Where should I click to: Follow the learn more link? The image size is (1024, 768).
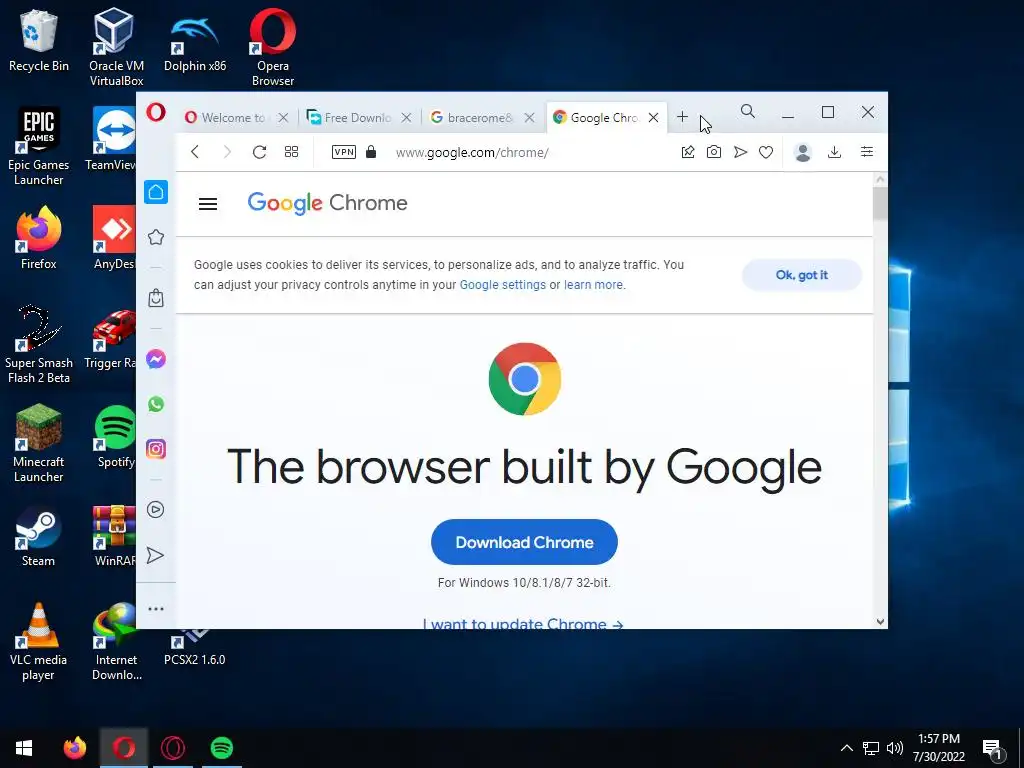pos(593,285)
